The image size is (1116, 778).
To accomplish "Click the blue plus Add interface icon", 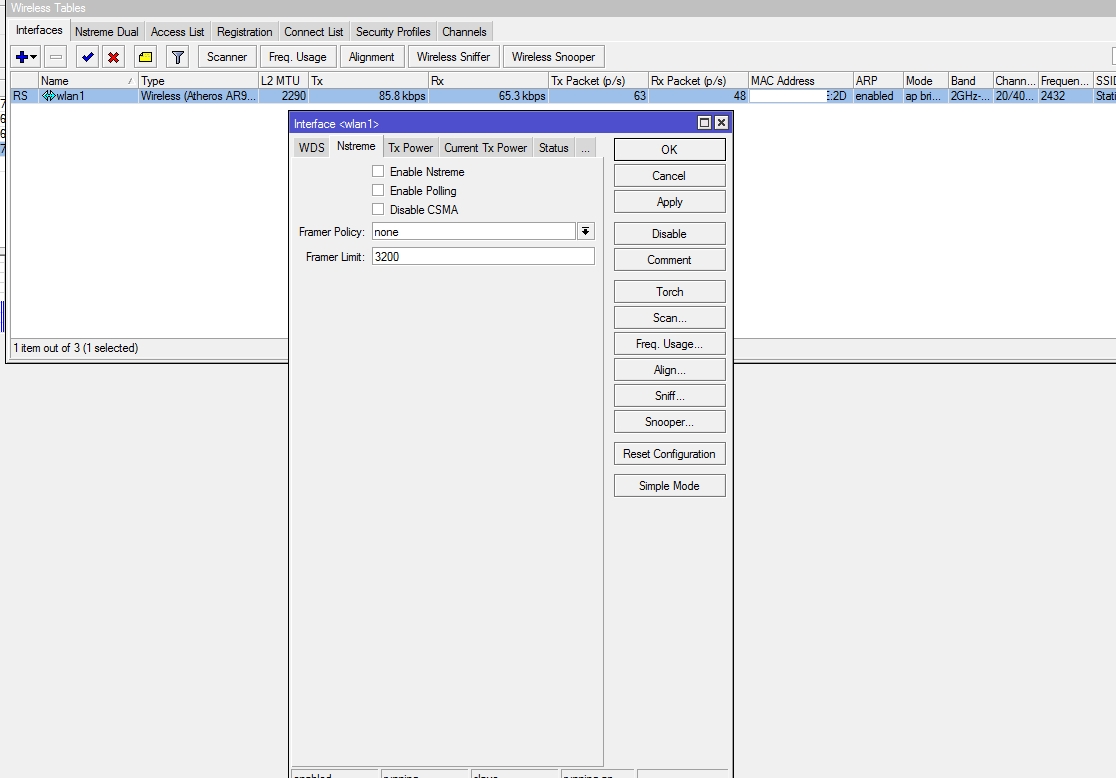I will coord(21,57).
